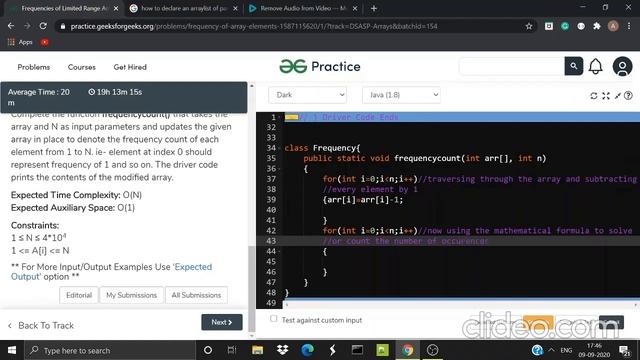Image resolution: width=640 pixels, height=360 pixels.
Task: Place cursor on line 45 in editor
Action: [461, 262]
